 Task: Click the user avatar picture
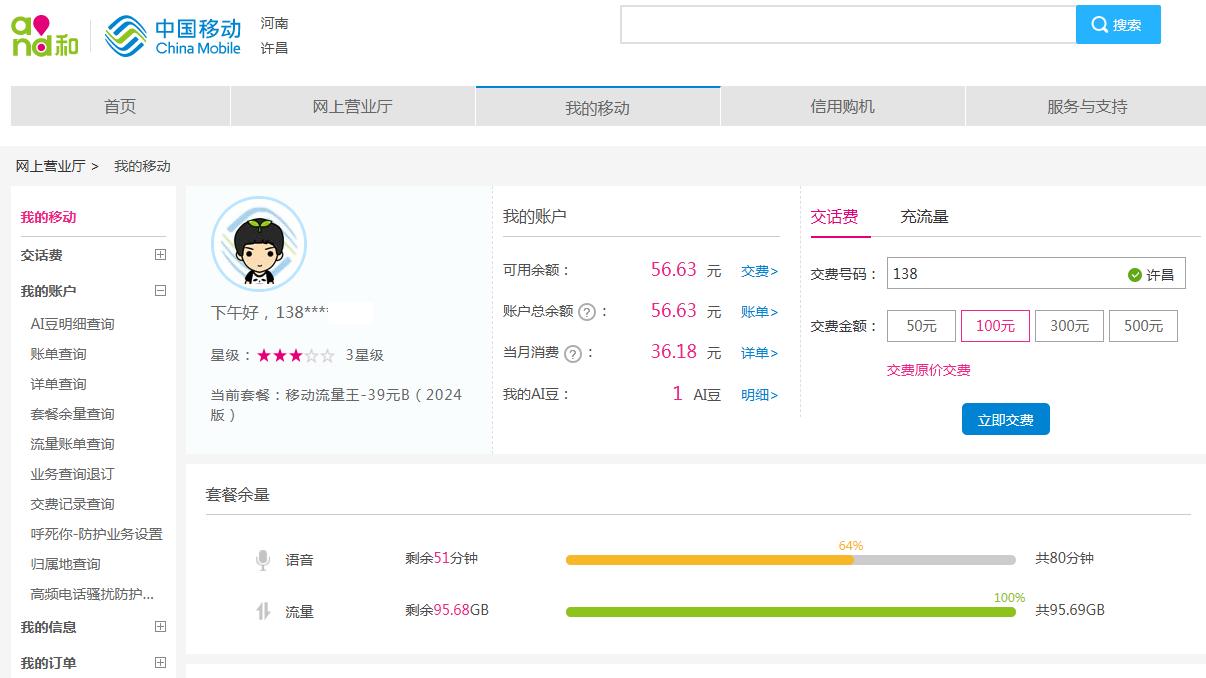(x=259, y=245)
